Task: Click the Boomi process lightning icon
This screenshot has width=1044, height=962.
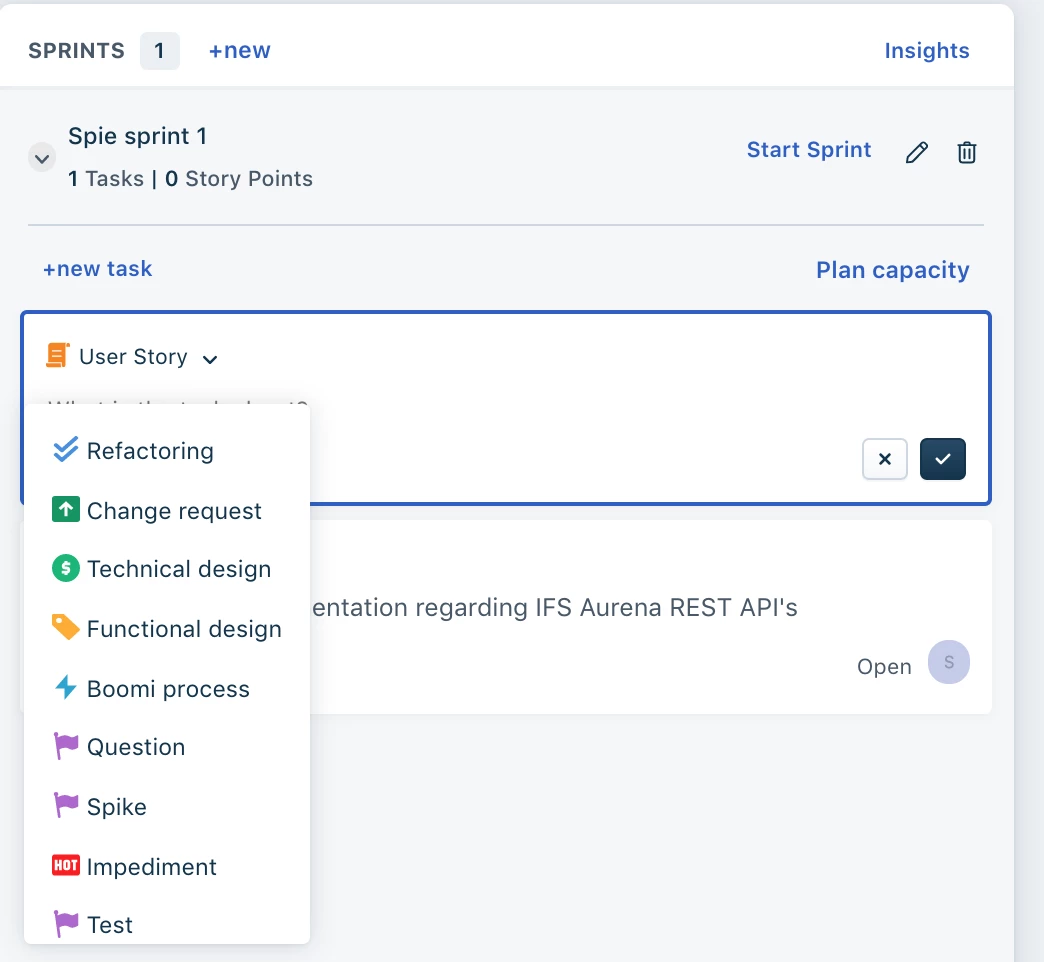Action: 65,687
